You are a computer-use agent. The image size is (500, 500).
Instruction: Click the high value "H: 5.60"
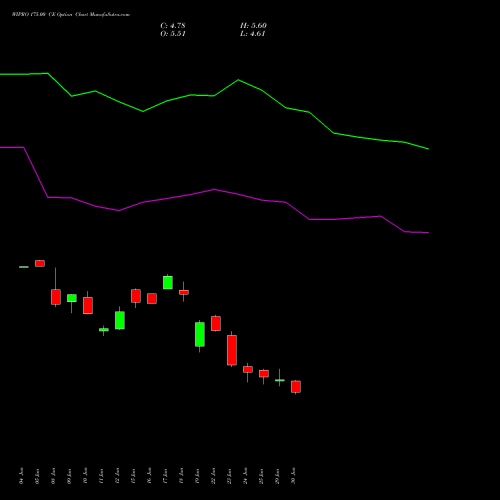point(253,26)
